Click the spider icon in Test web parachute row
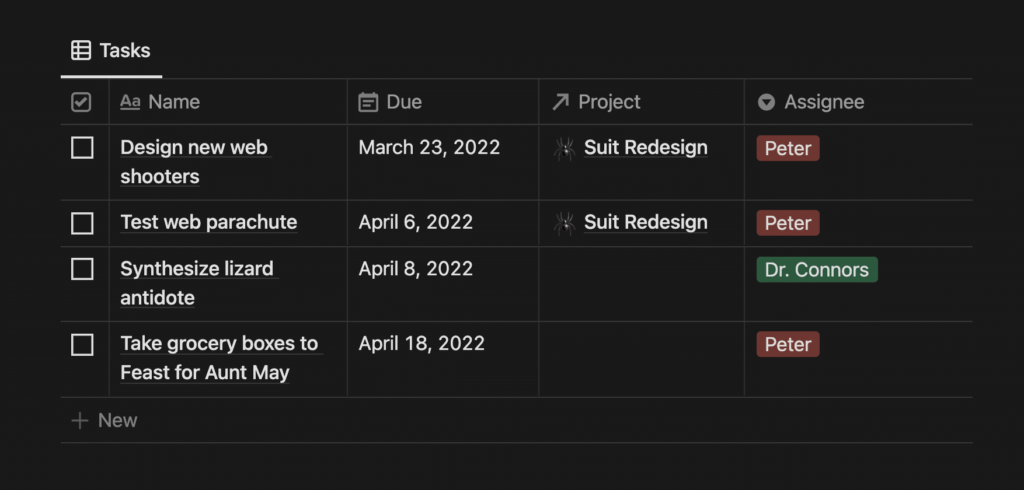The width and height of the screenshot is (1024, 490). pyautogui.click(x=564, y=223)
